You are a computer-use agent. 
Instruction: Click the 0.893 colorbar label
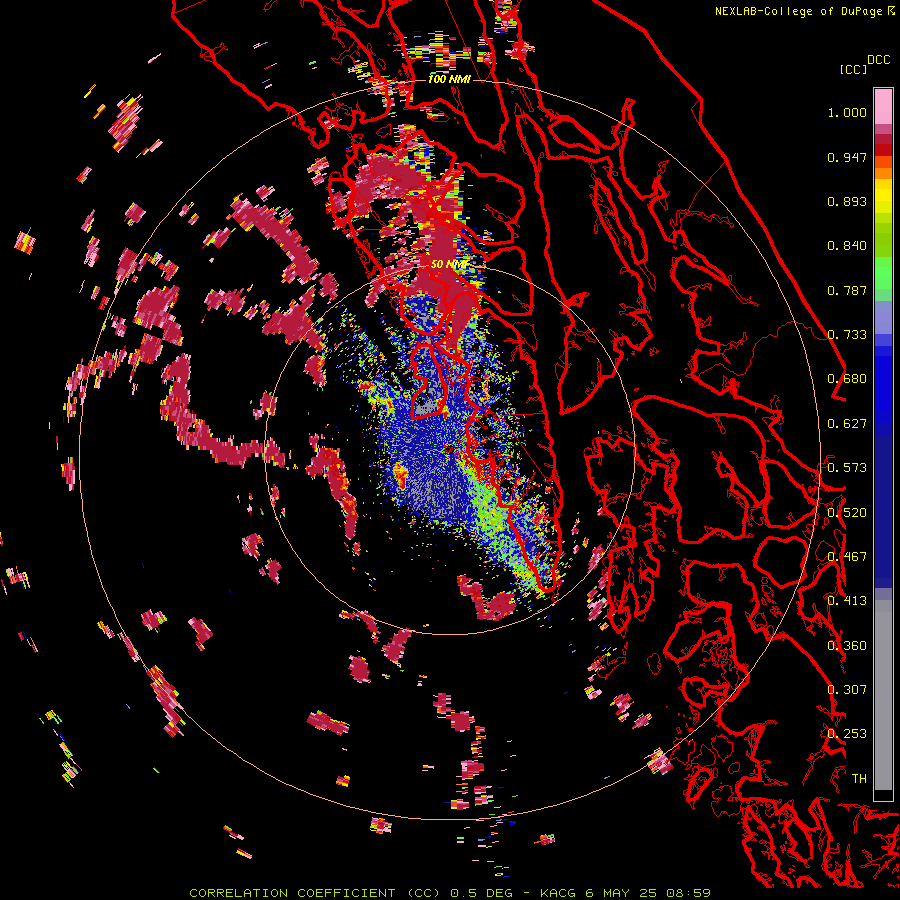847,201
